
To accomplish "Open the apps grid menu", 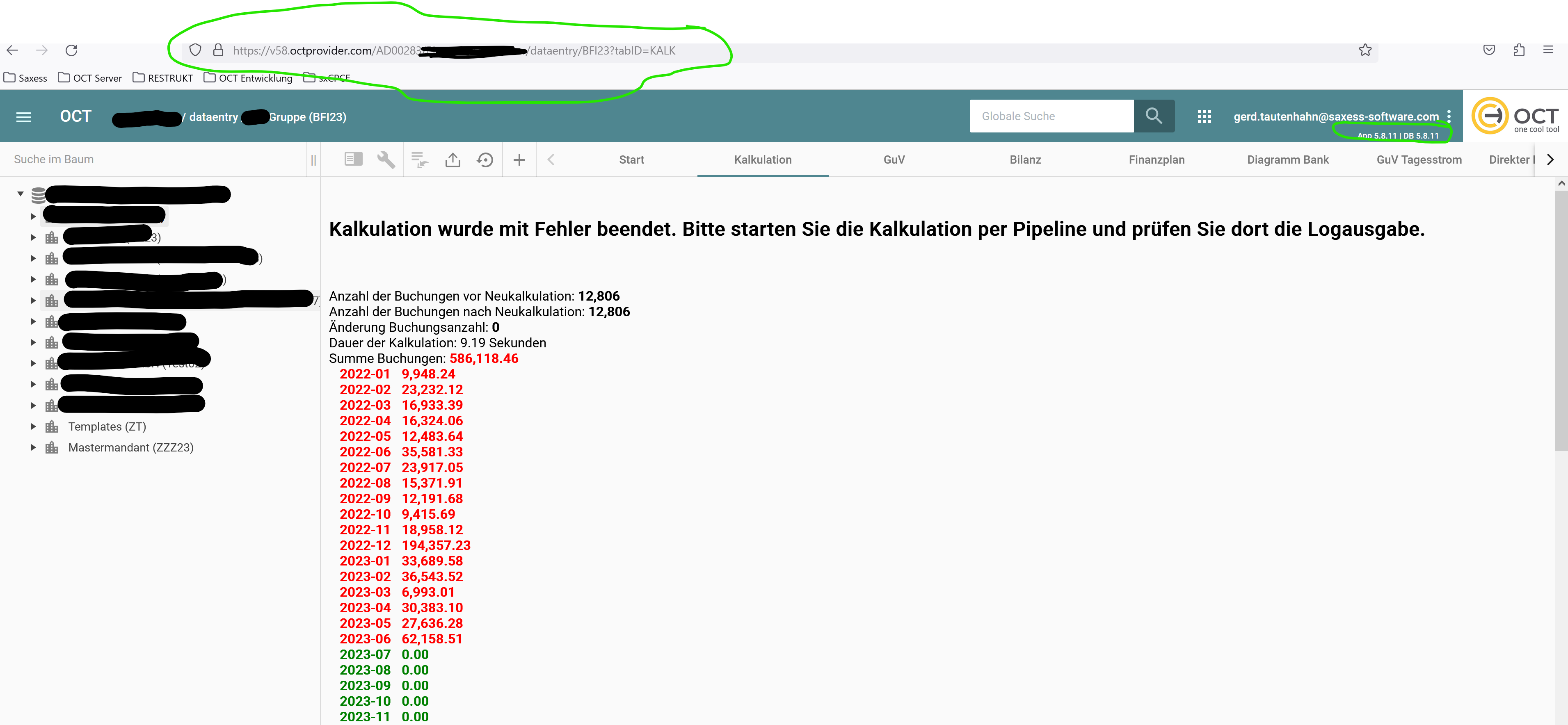I will tap(1204, 116).
